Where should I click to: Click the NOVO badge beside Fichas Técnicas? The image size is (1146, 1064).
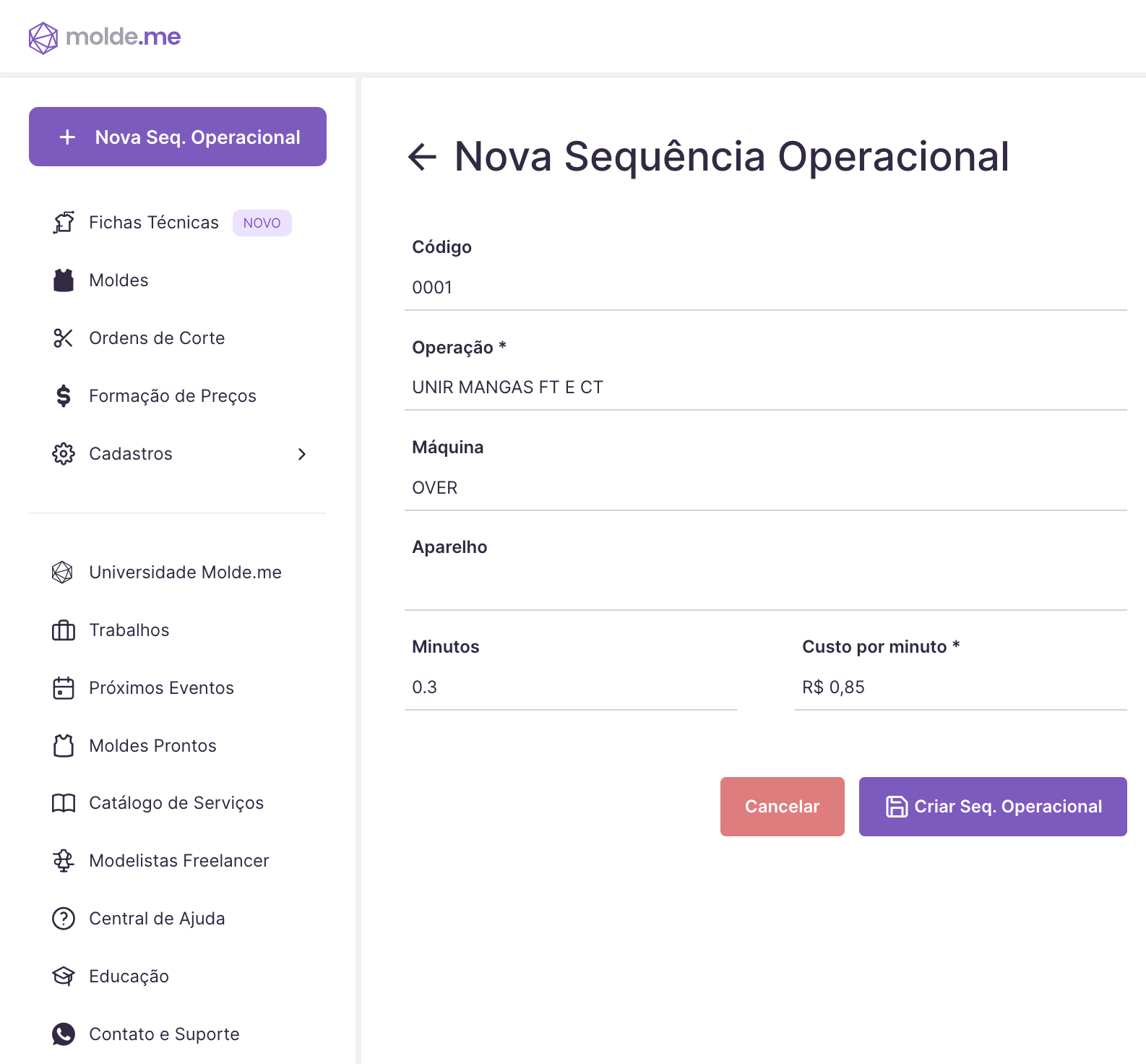coord(262,223)
